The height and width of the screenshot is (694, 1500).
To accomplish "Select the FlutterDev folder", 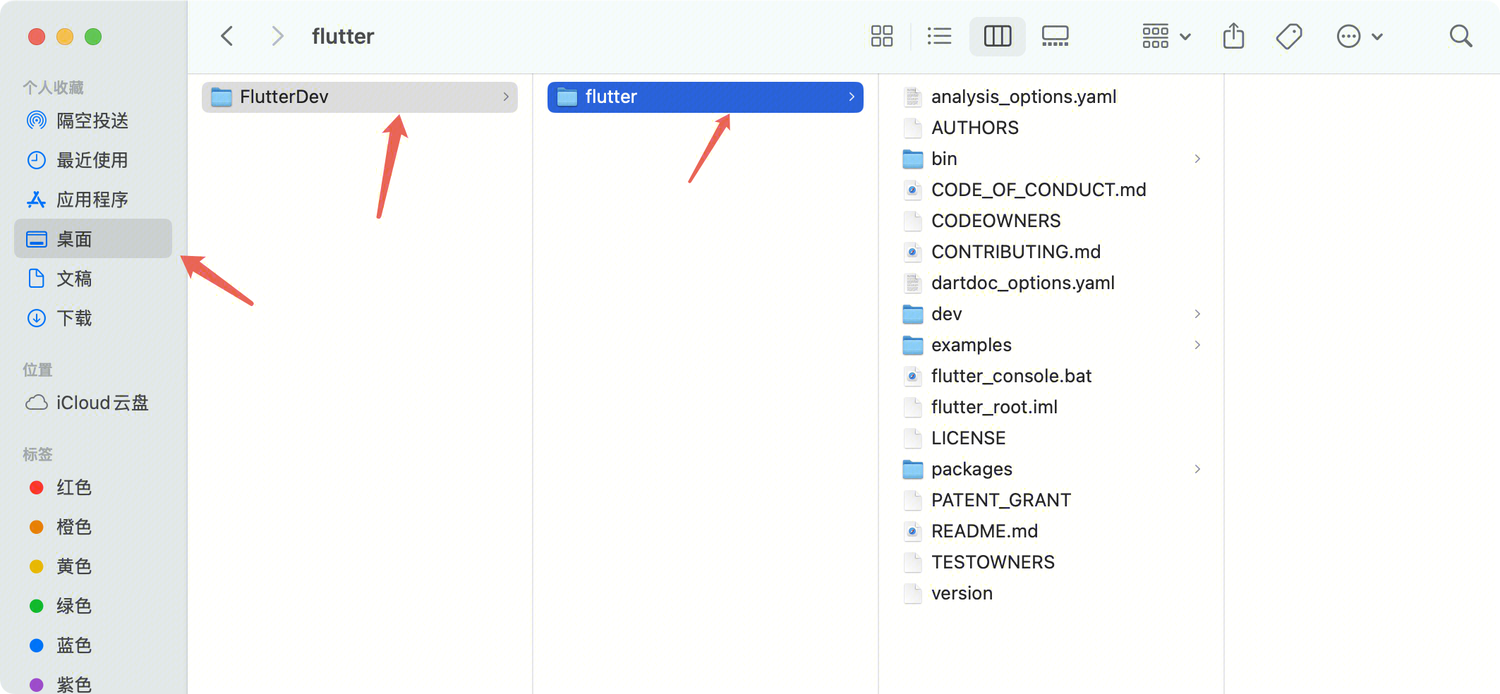I will click(x=284, y=97).
